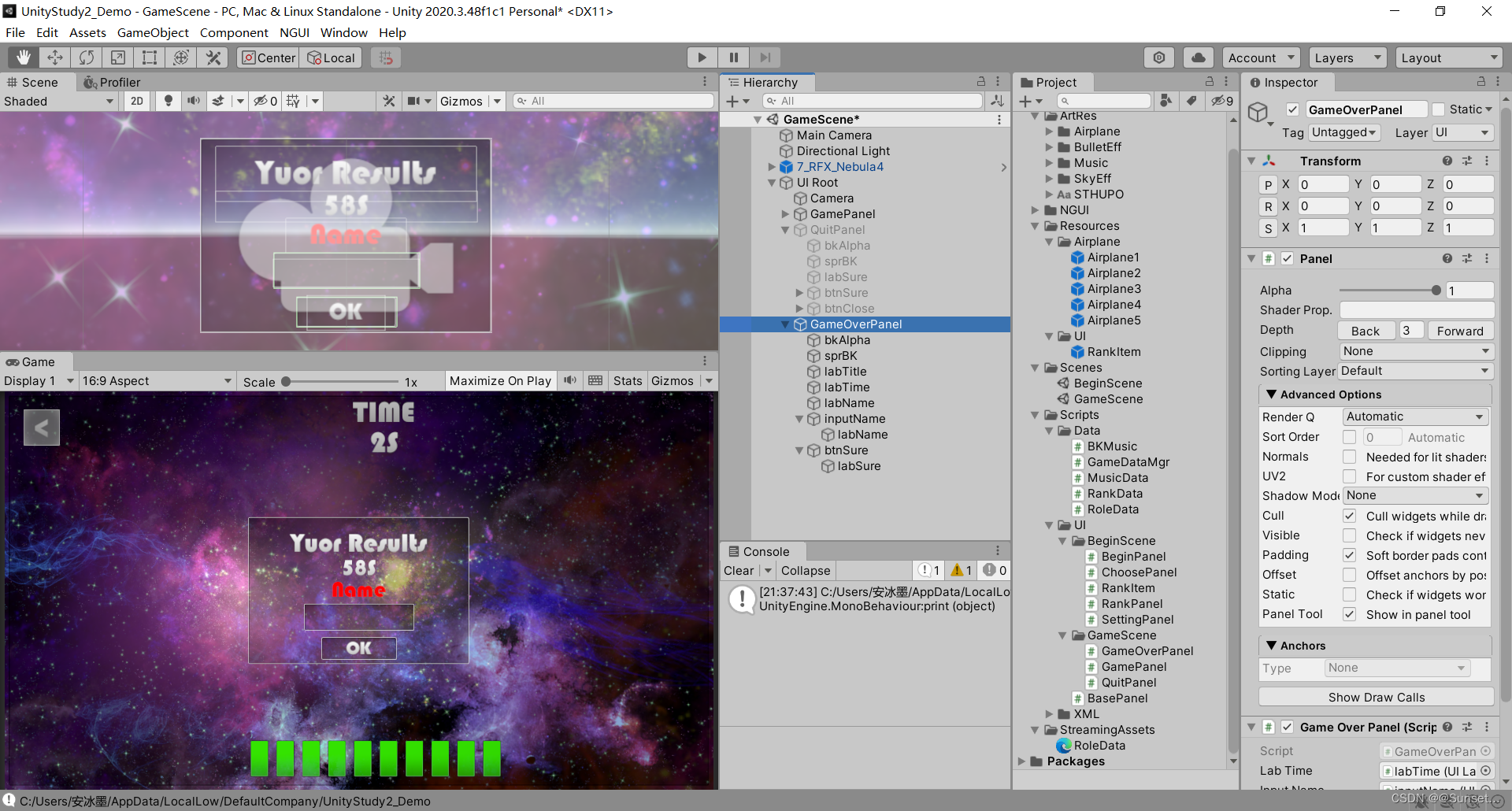
Task: Click Show Draw Calls button
Action: click(1376, 697)
